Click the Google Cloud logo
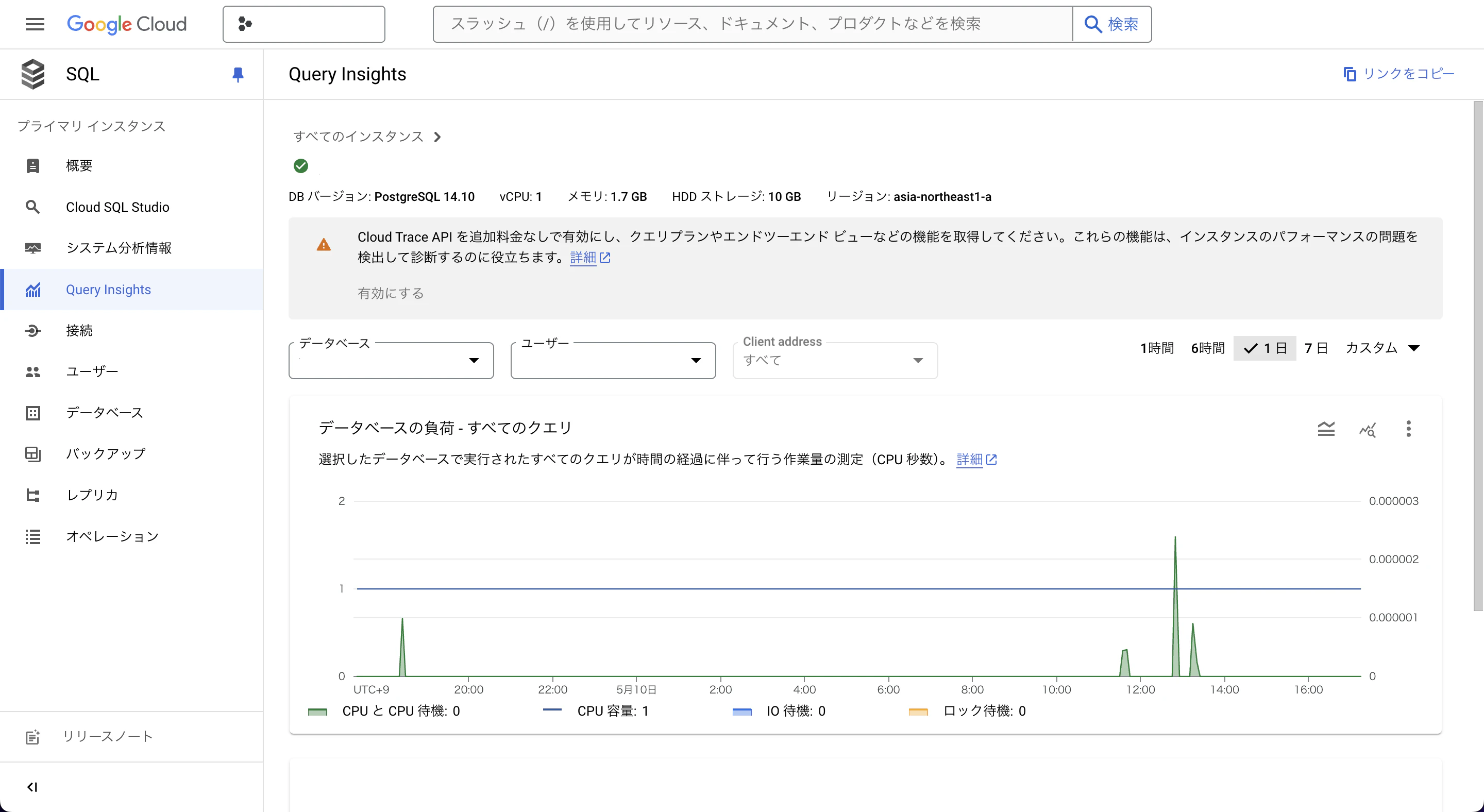This screenshot has height=812, width=1484. [x=127, y=24]
